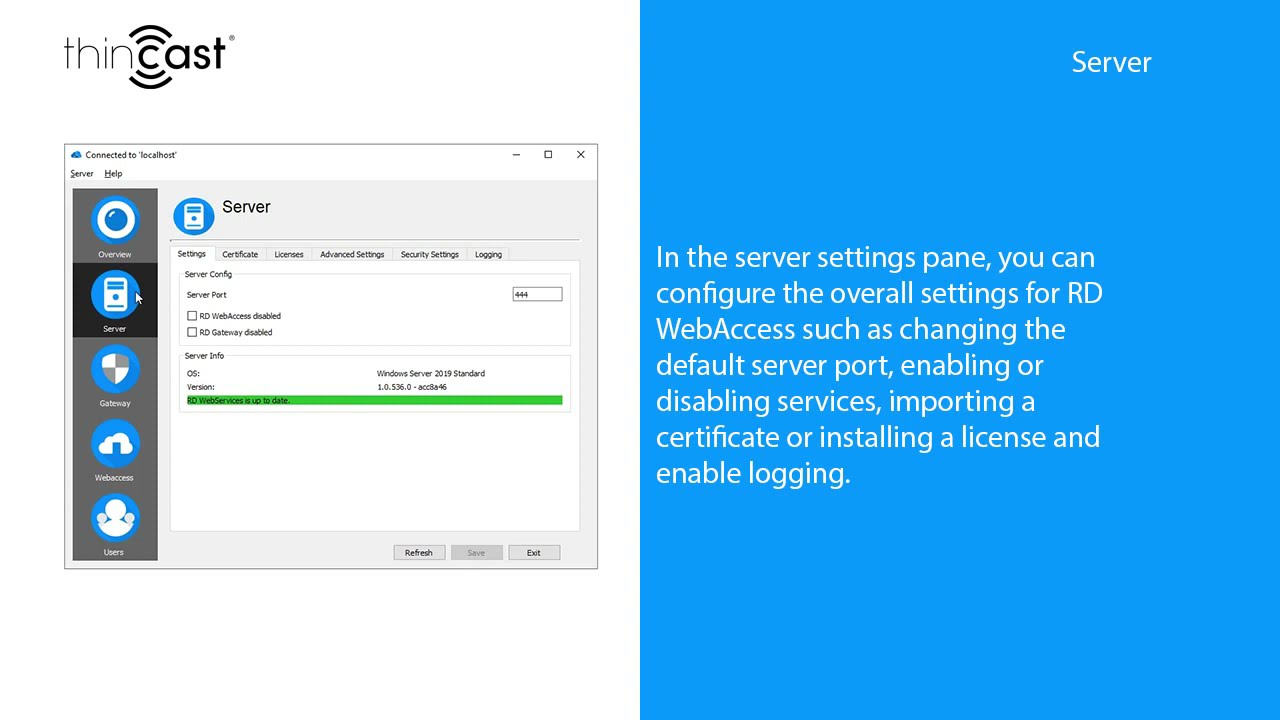Screen dimensions: 1280x720
Task: Toggle RD WebAccess disabled checkbox
Action: [192, 316]
